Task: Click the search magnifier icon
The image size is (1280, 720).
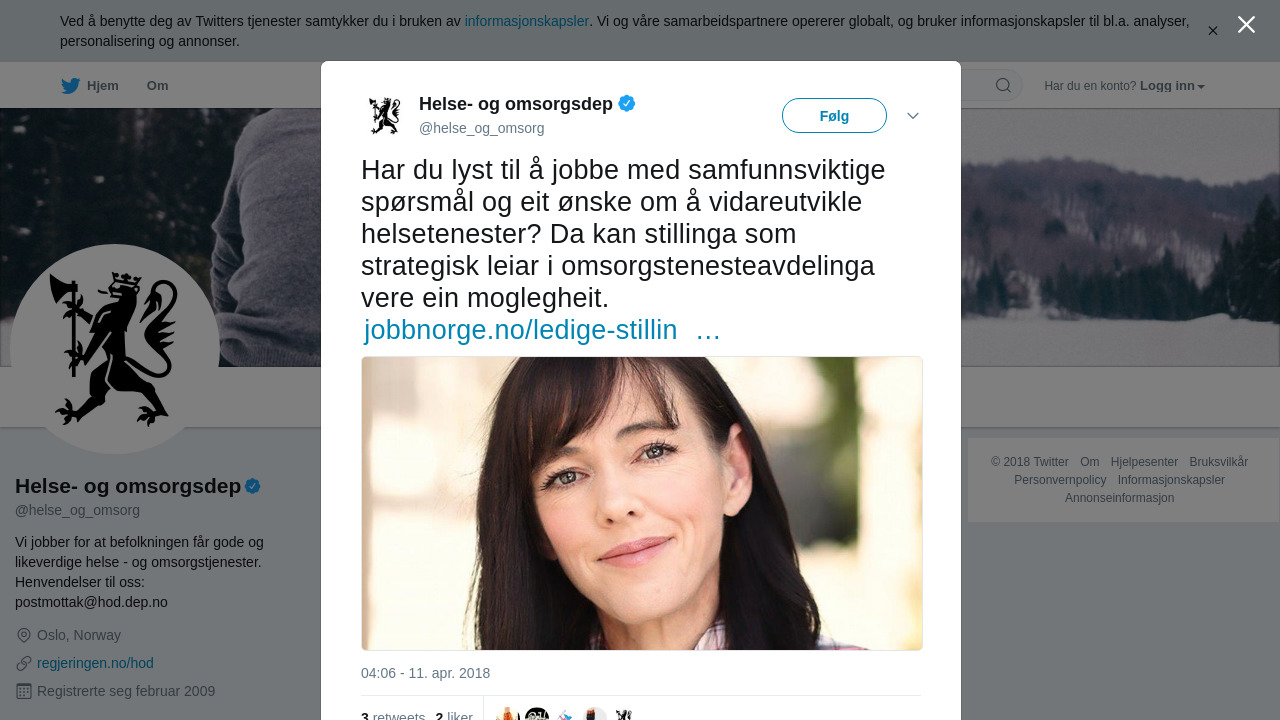Action: coord(1003,86)
